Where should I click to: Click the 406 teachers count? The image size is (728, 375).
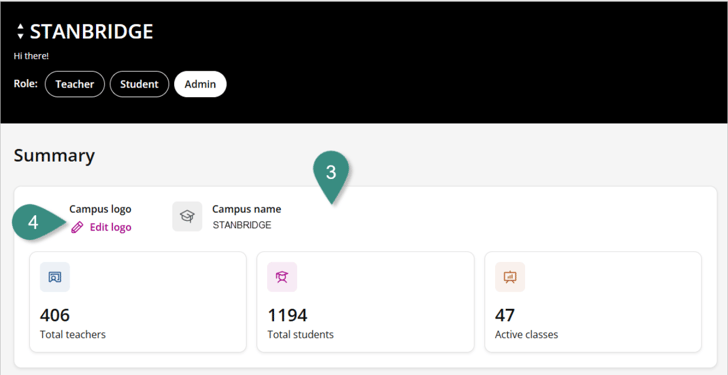click(x=55, y=316)
